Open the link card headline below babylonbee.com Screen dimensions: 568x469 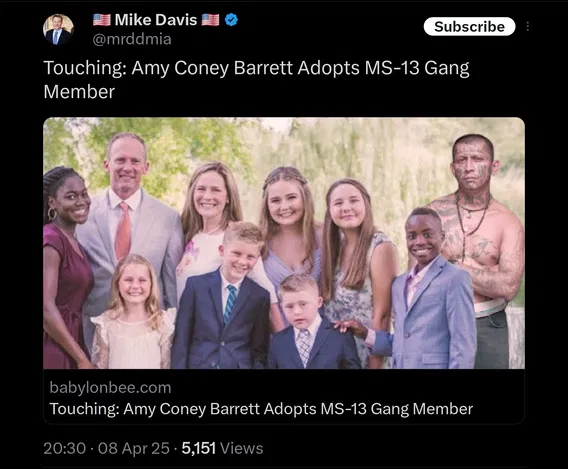click(x=261, y=409)
